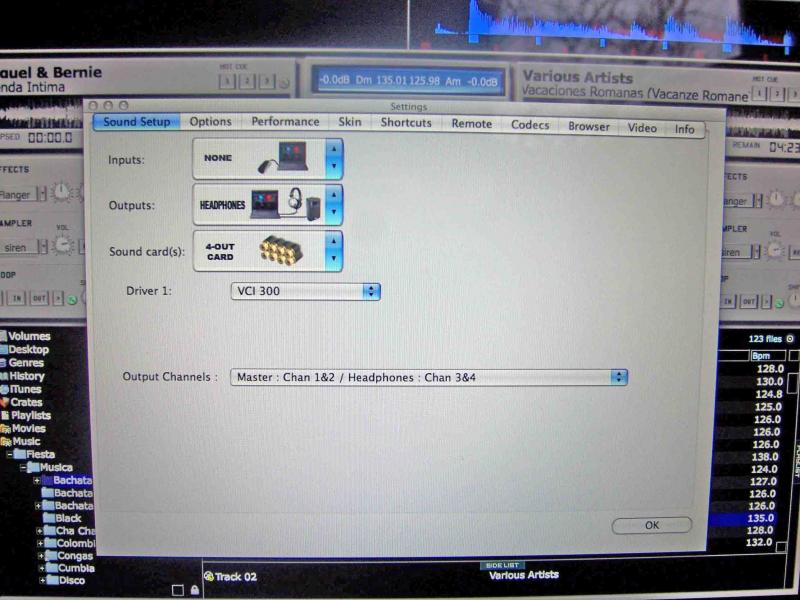Open the Browser tab in Settings

coord(589,127)
